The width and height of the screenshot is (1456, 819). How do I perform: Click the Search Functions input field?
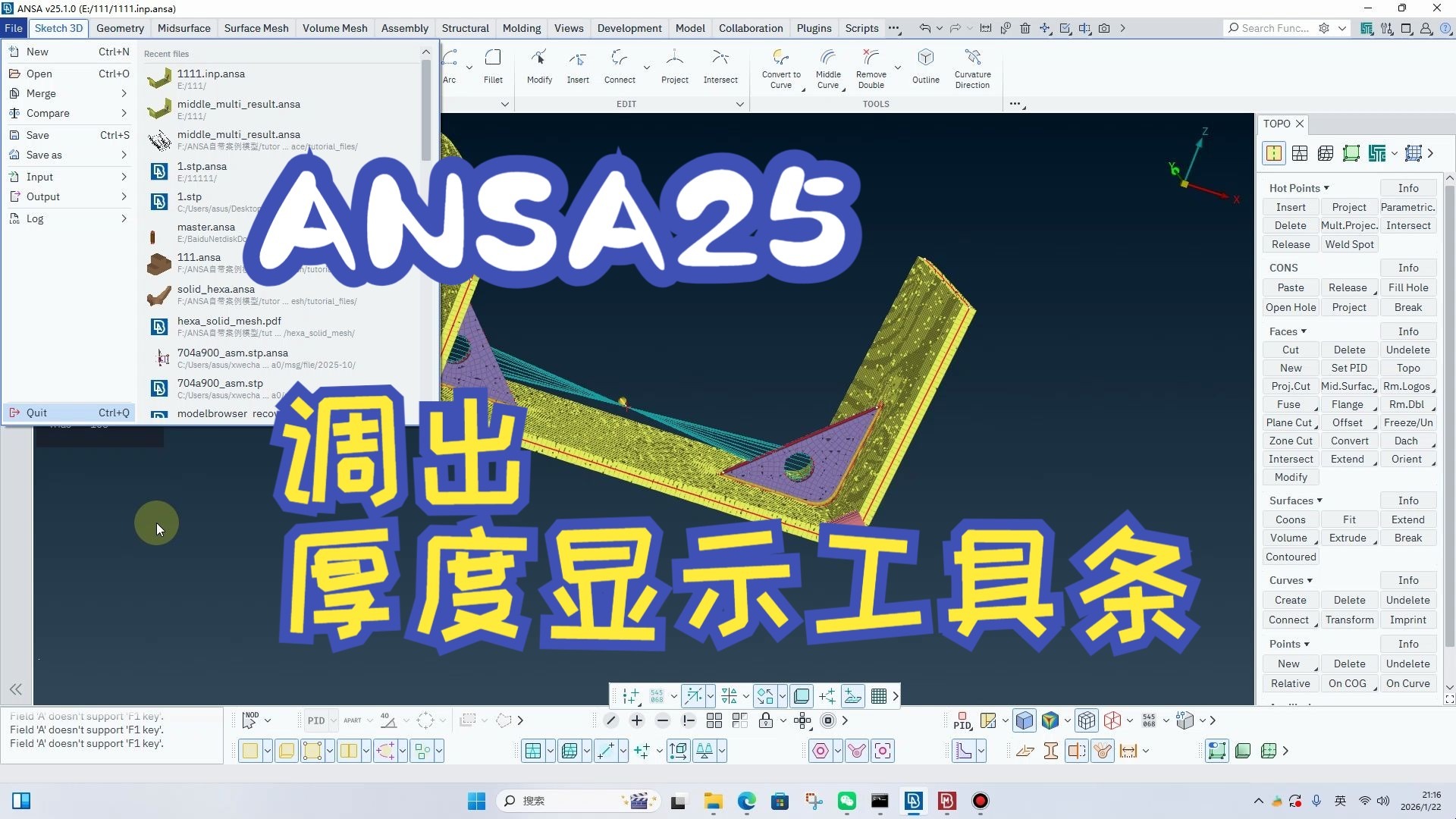click(1276, 28)
